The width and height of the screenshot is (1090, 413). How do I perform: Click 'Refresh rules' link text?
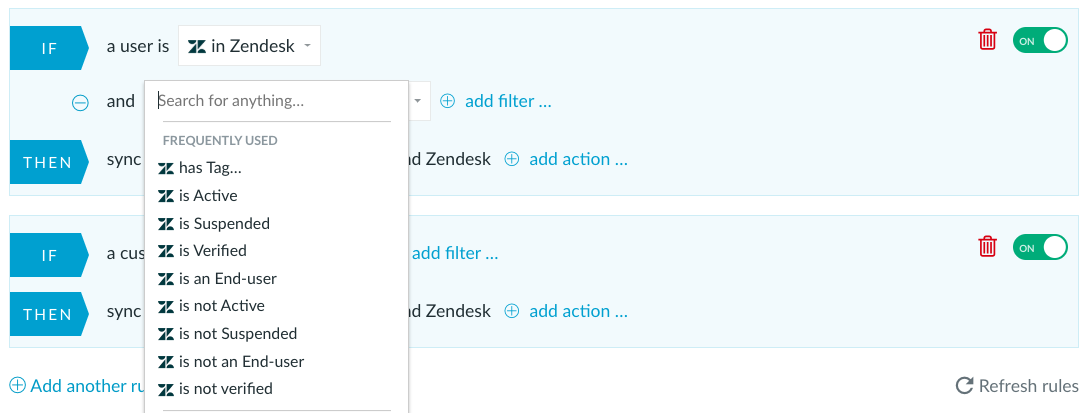(1029, 386)
